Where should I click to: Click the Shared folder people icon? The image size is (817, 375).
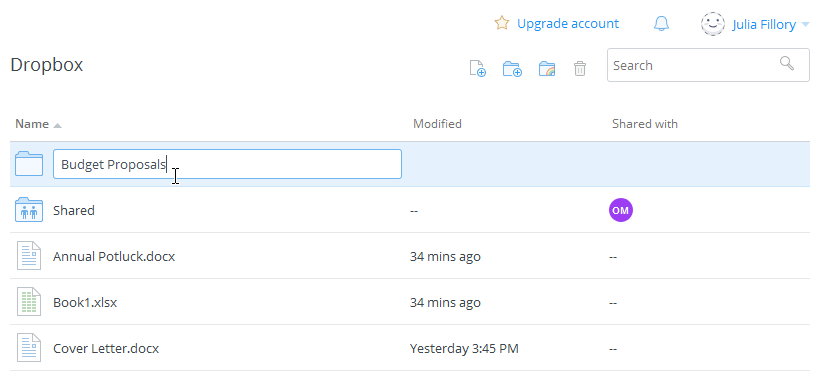[x=29, y=210]
